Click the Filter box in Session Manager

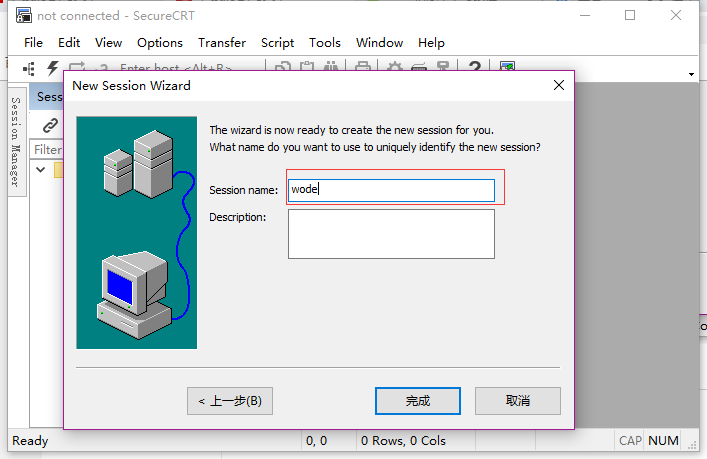(x=47, y=149)
